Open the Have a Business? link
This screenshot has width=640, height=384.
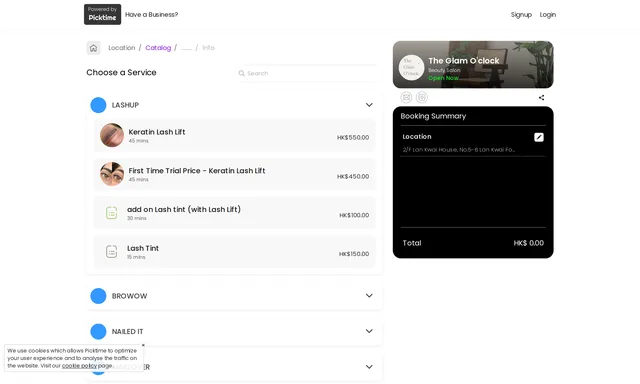(x=151, y=14)
